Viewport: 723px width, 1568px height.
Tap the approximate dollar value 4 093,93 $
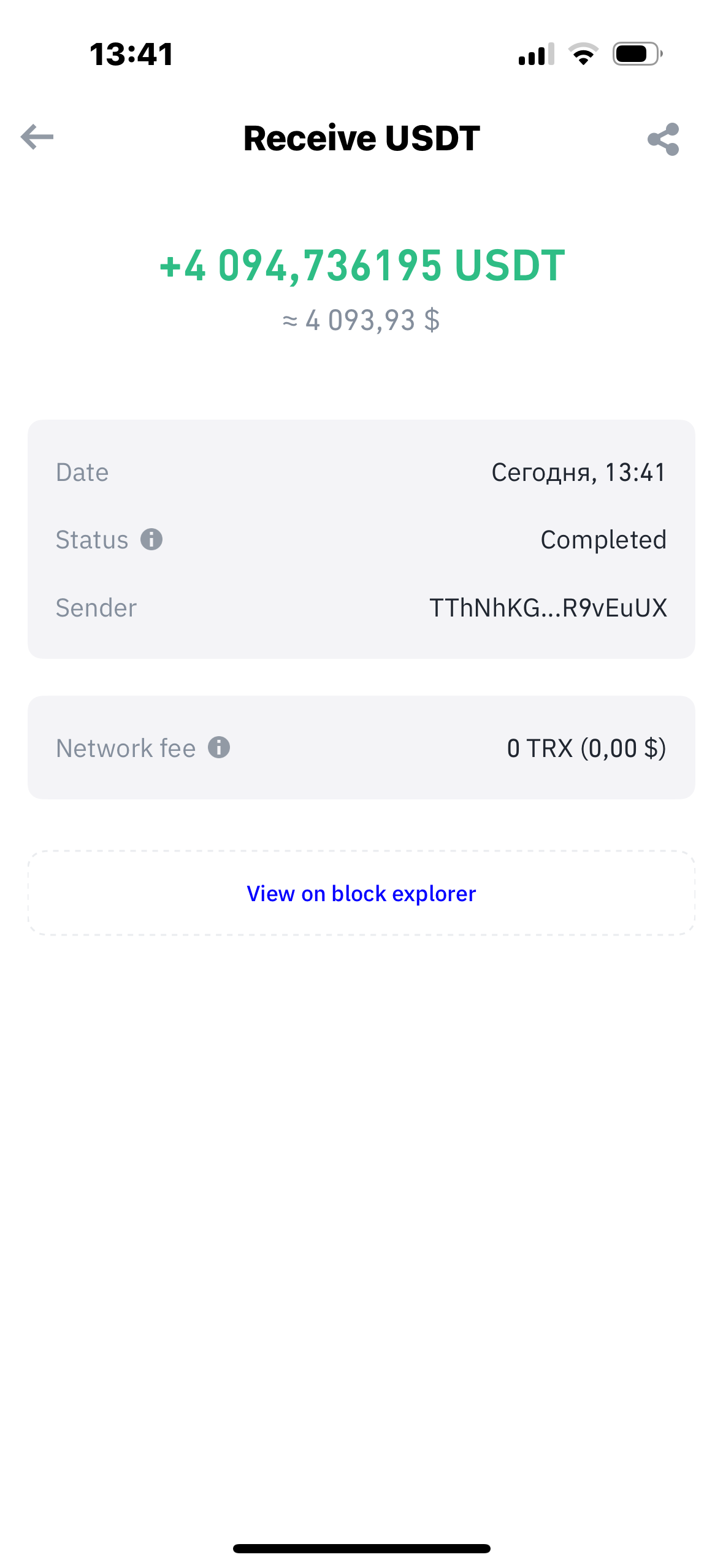pos(361,320)
